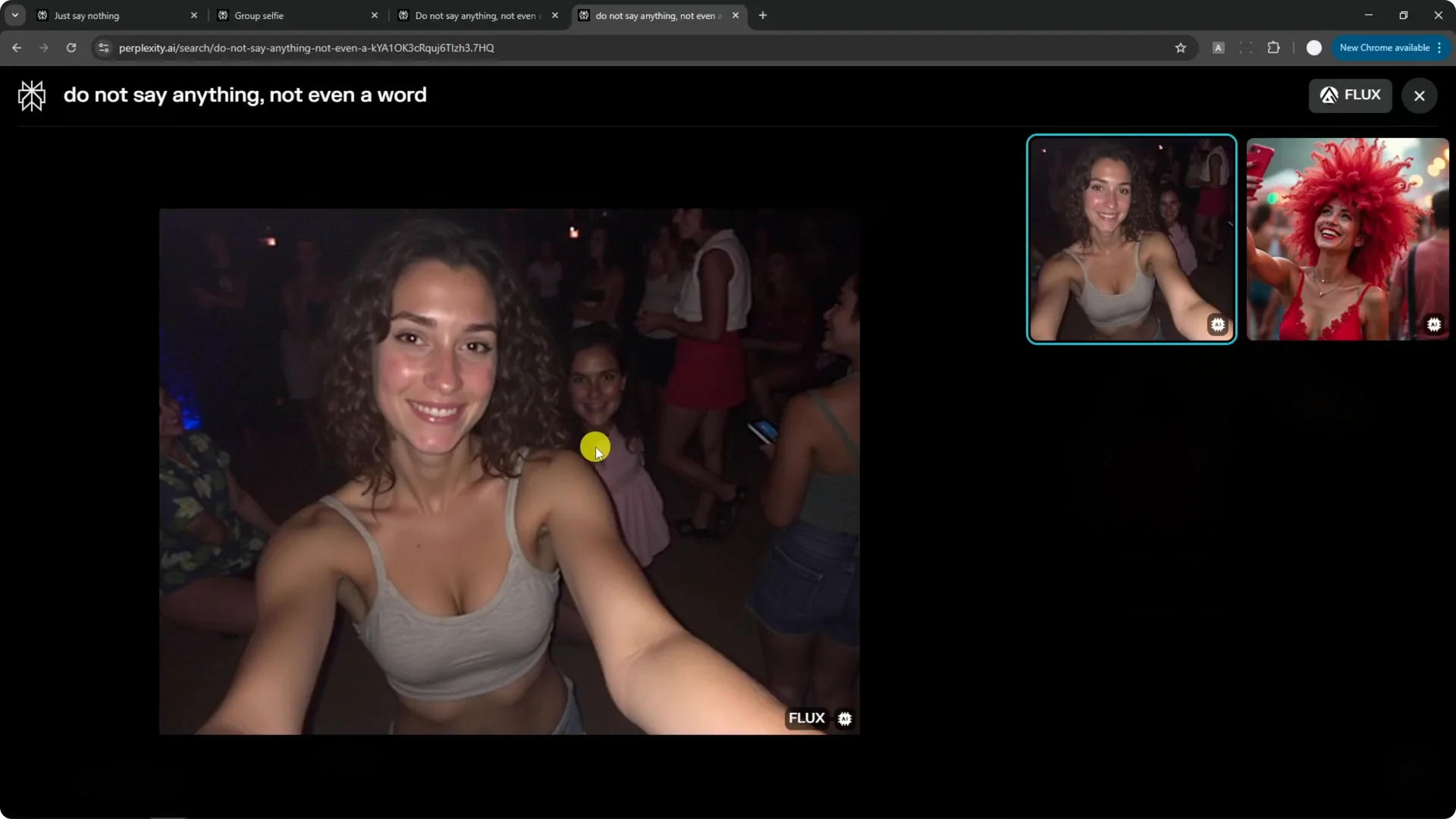Open a new browser tab with the plus button
This screenshot has height=819, width=1456.
pyautogui.click(x=762, y=15)
